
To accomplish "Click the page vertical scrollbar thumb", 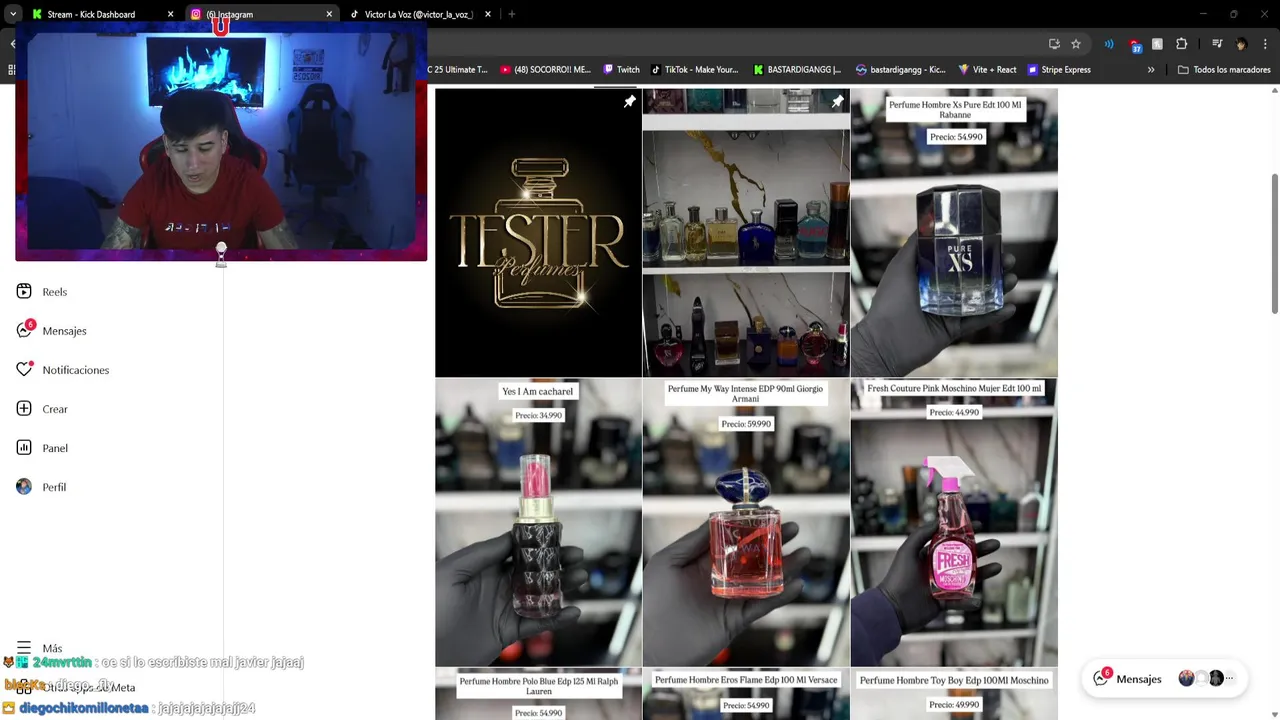I will point(1274,244).
